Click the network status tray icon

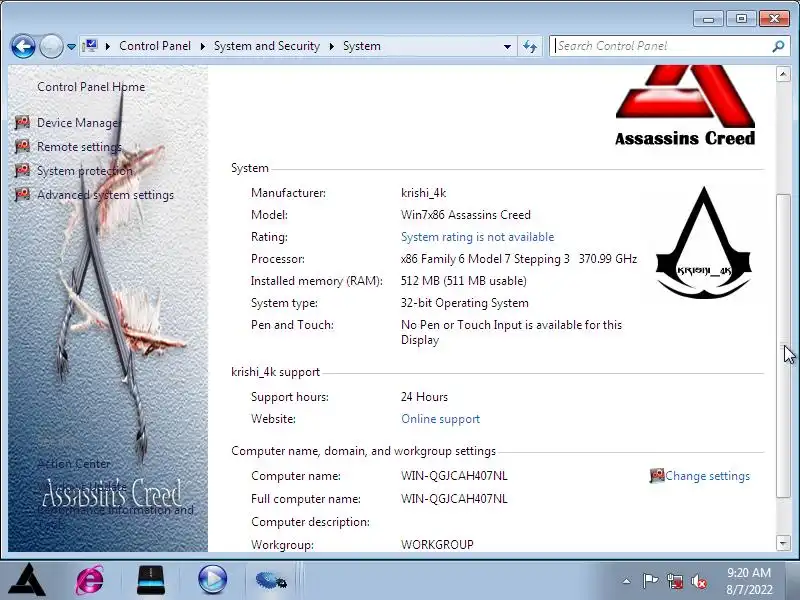[x=674, y=581]
